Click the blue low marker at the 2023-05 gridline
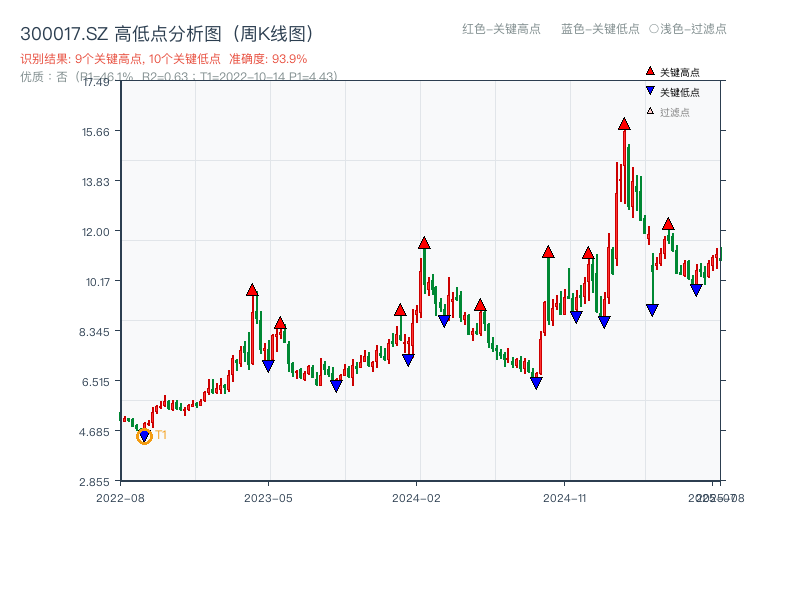Image resolution: width=800 pixels, height=600 pixels. [x=268, y=366]
